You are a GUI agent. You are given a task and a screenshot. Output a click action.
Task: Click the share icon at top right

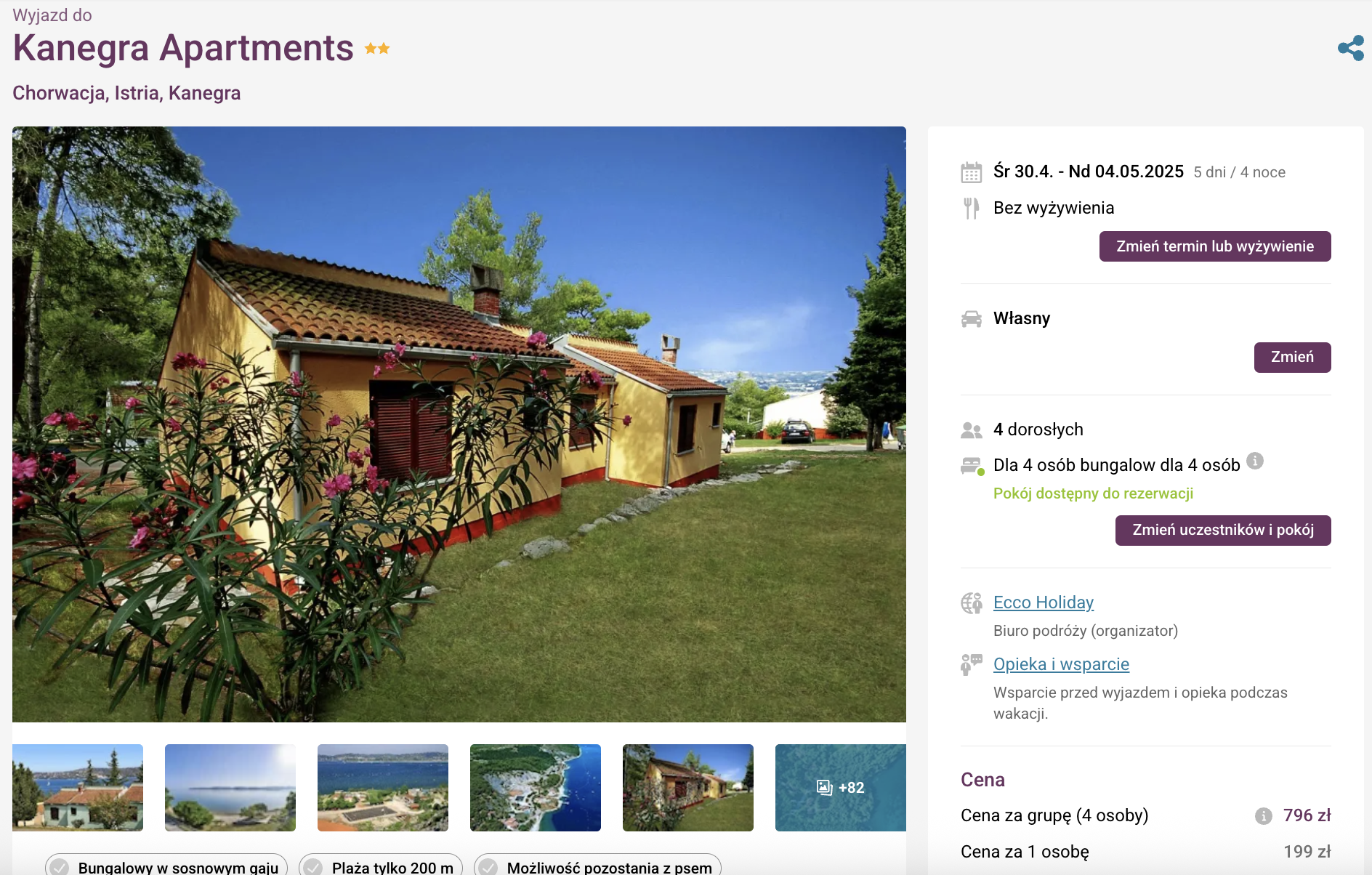[x=1350, y=48]
